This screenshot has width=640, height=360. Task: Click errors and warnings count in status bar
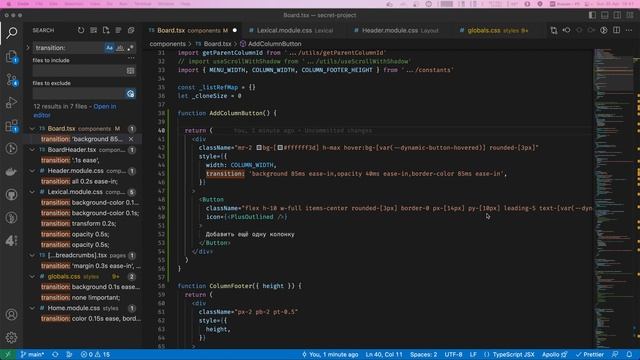coord(95,354)
